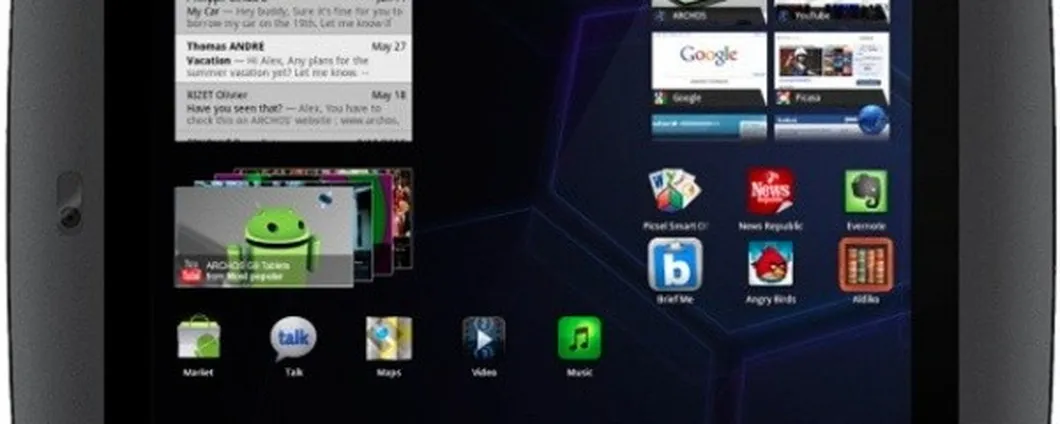Launch the Video player app
1060x424 pixels.
coord(484,338)
